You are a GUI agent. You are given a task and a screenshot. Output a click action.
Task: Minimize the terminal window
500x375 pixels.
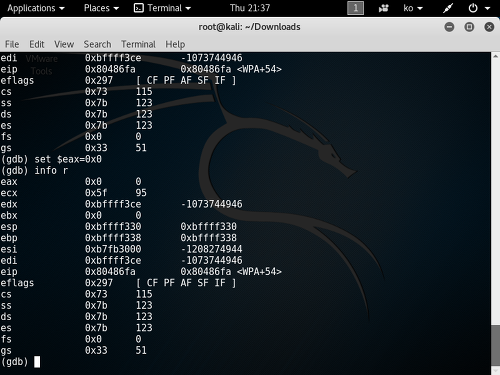[449, 27]
